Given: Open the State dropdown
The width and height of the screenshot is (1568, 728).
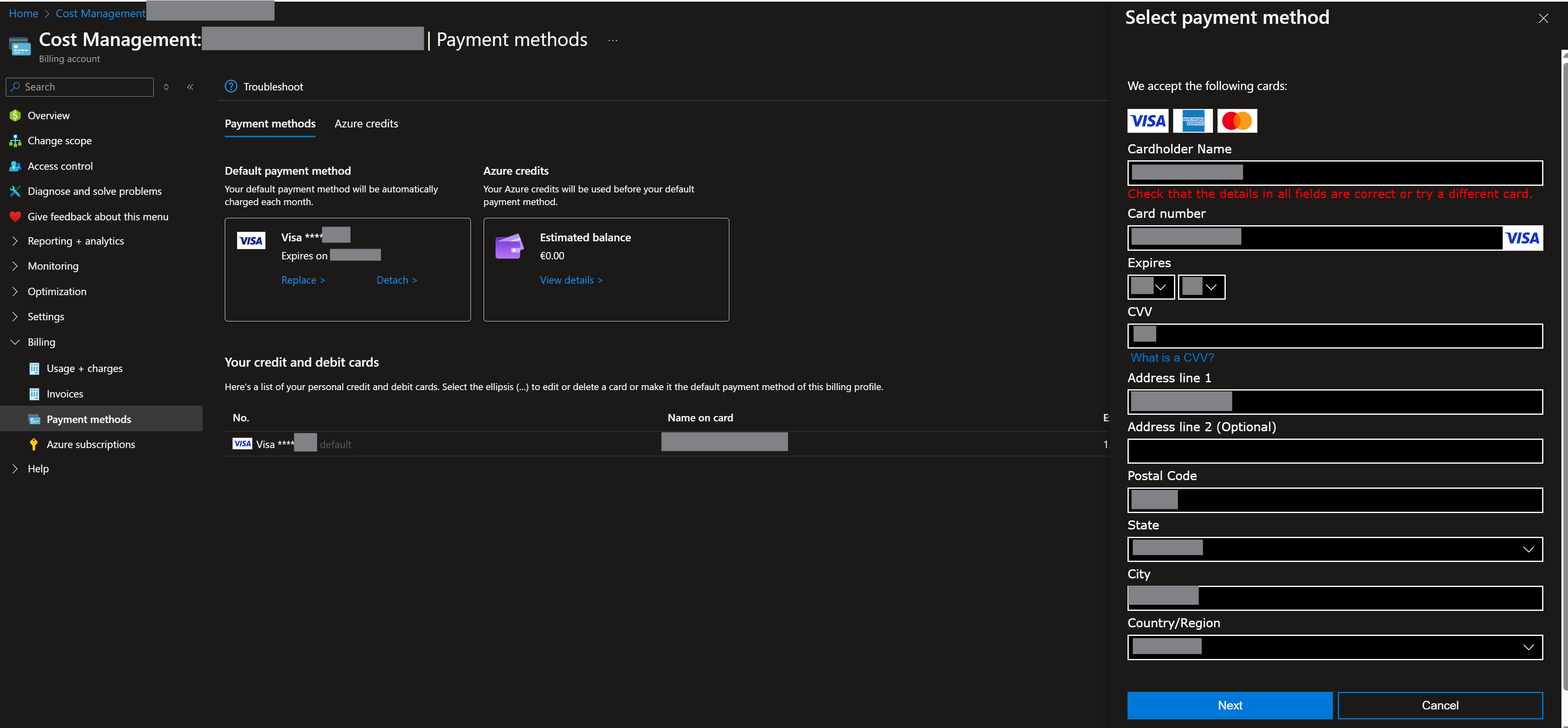Looking at the screenshot, I should [1335, 549].
